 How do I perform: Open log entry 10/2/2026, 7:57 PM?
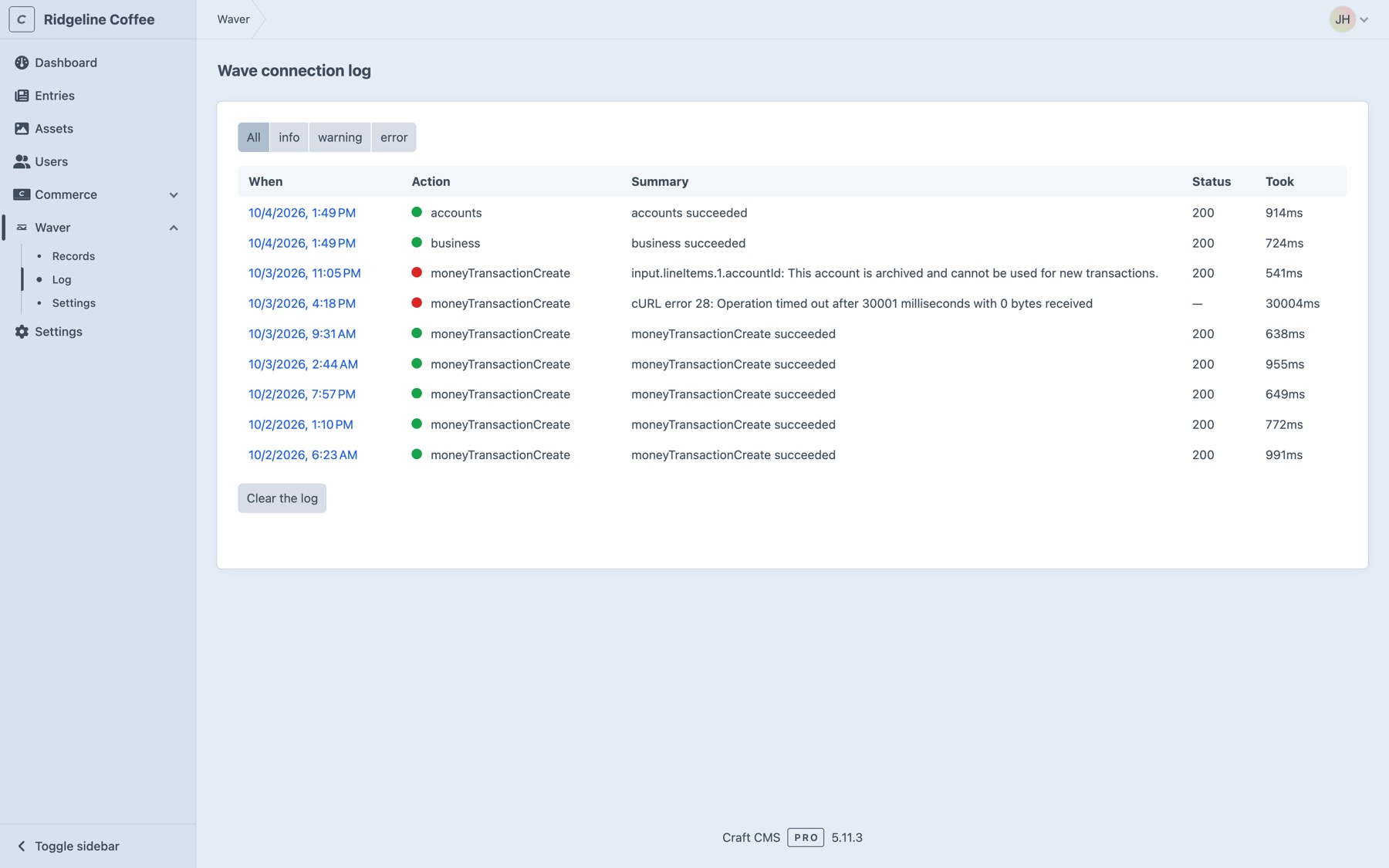click(x=302, y=394)
